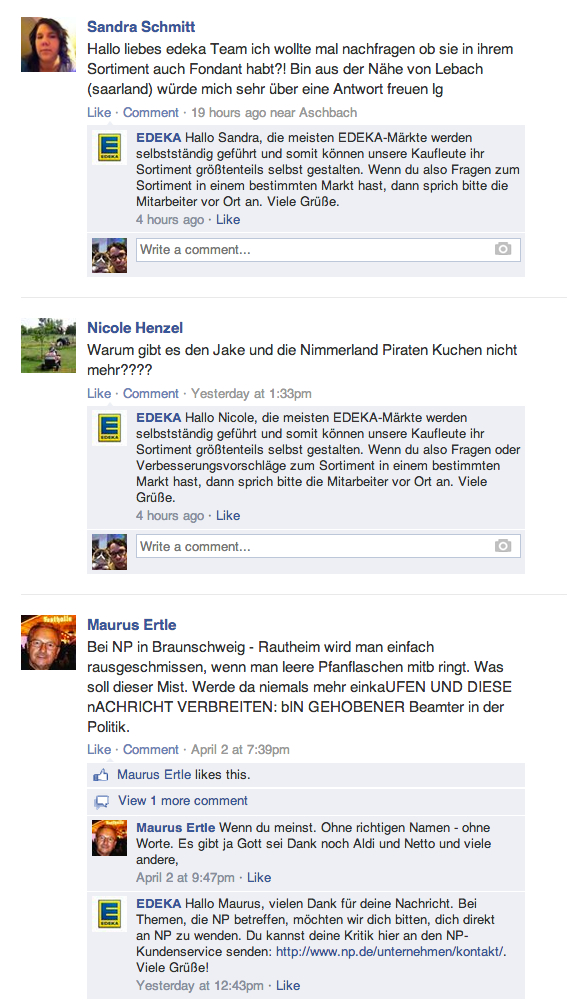
Task: Expand 'View 1 more comment'
Action: pos(182,800)
